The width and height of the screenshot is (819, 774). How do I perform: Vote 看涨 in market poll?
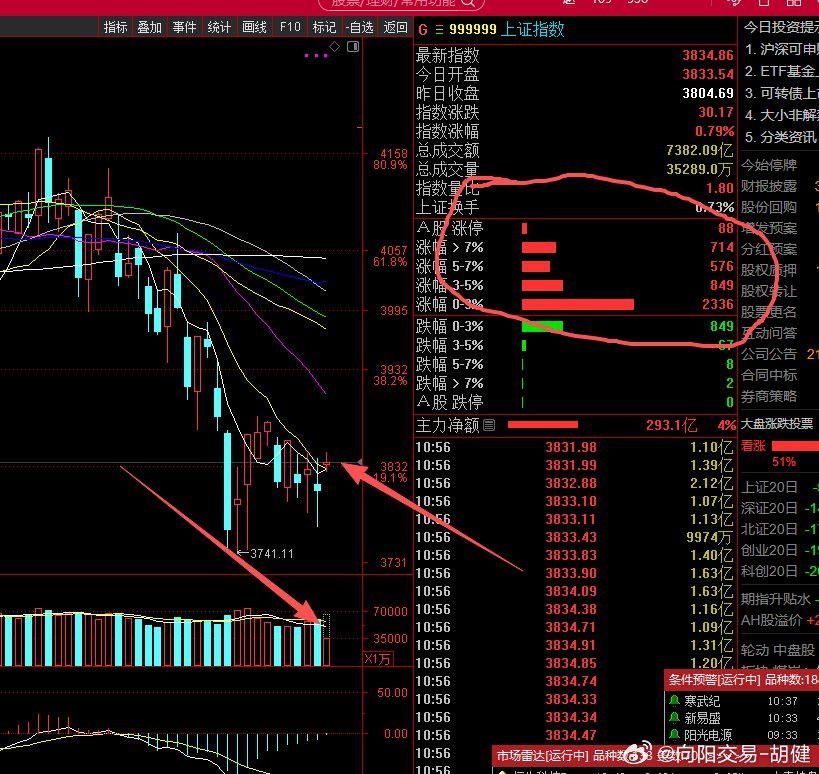point(753,446)
